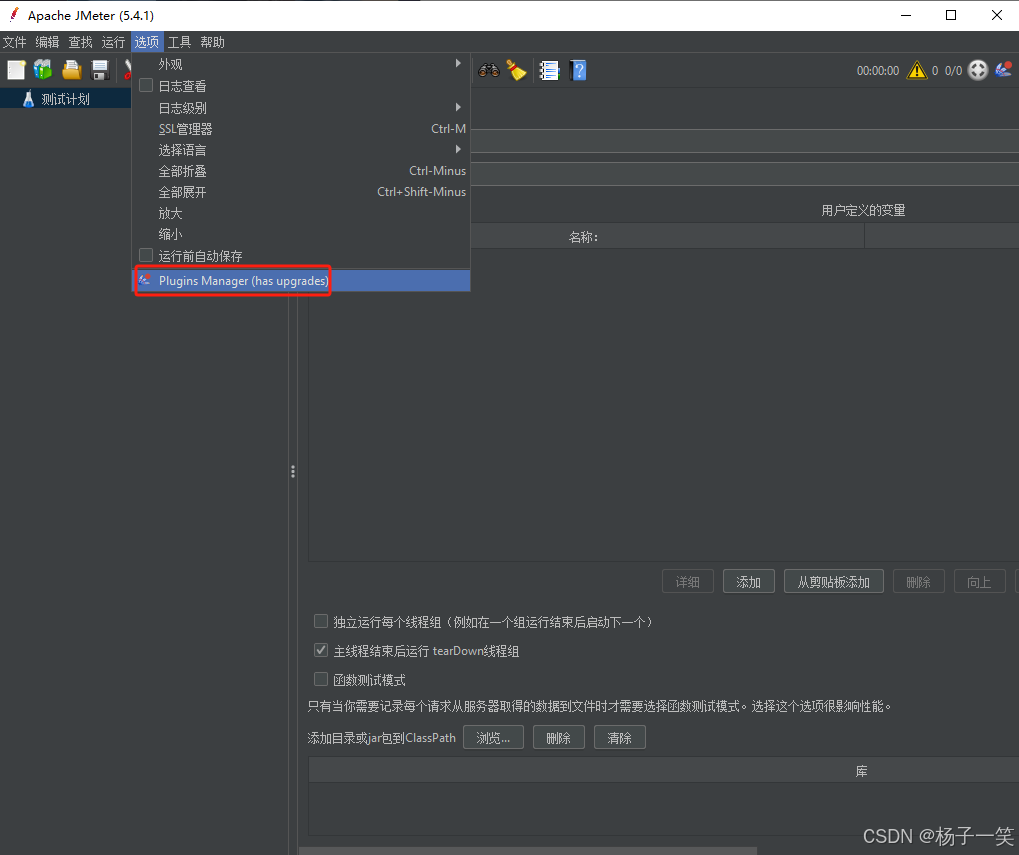The width and height of the screenshot is (1019, 855).
Task: Enable the 函数测试模式 checkbox
Action: click(x=320, y=679)
